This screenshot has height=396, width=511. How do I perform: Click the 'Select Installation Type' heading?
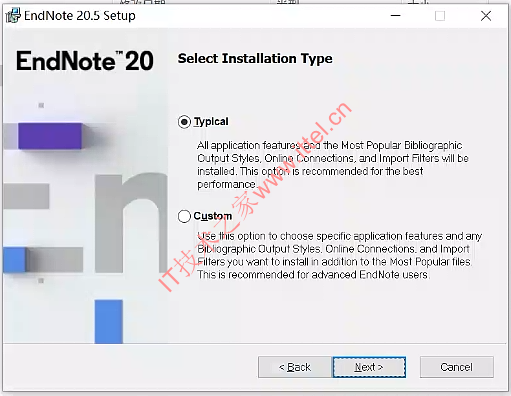coord(255,59)
